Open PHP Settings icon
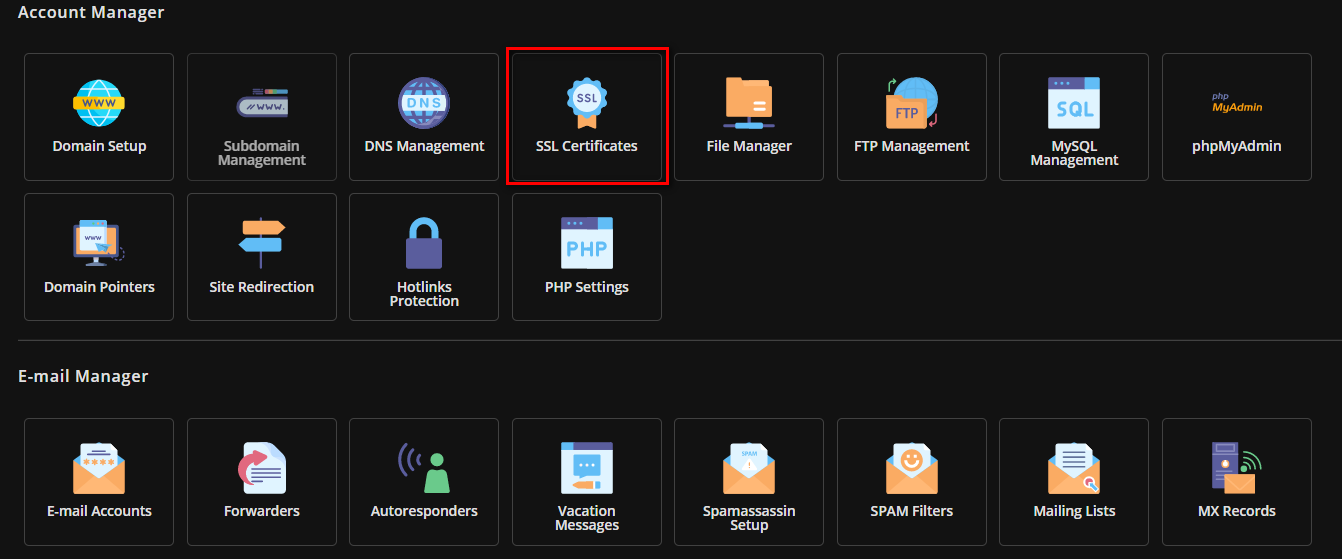1342x559 pixels. (x=587, y=243)
